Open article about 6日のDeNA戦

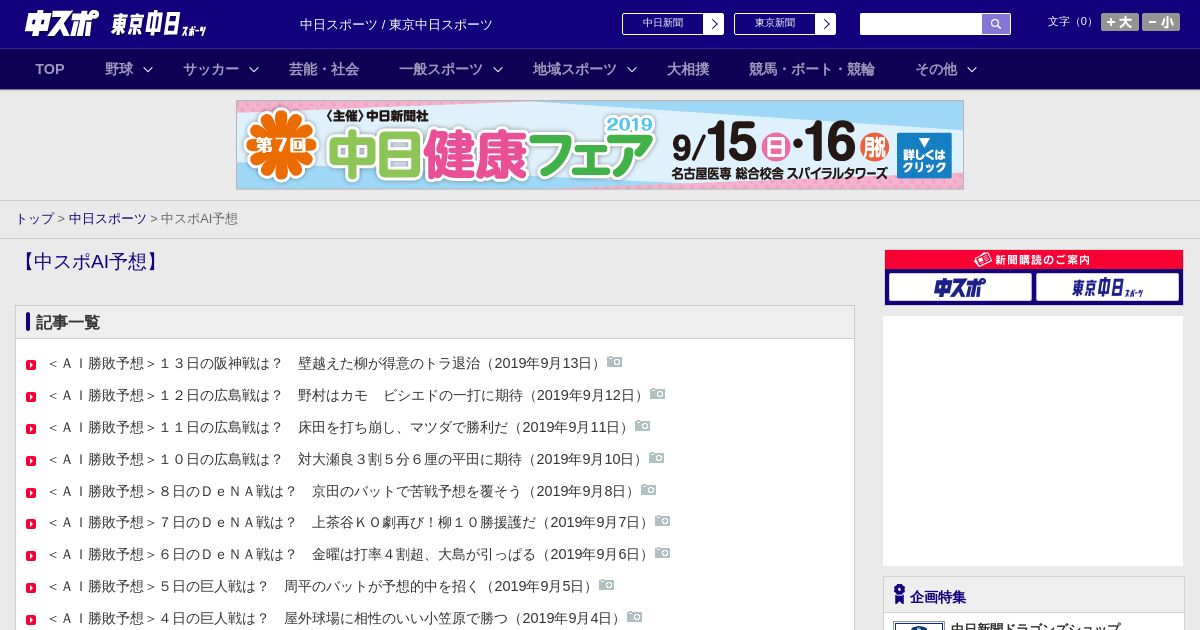point(350,554)
